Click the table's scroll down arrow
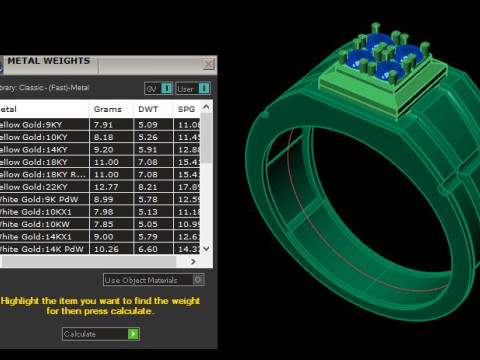Image resolution: width=480 pixels, height=360 pixels. coord(206,249)
